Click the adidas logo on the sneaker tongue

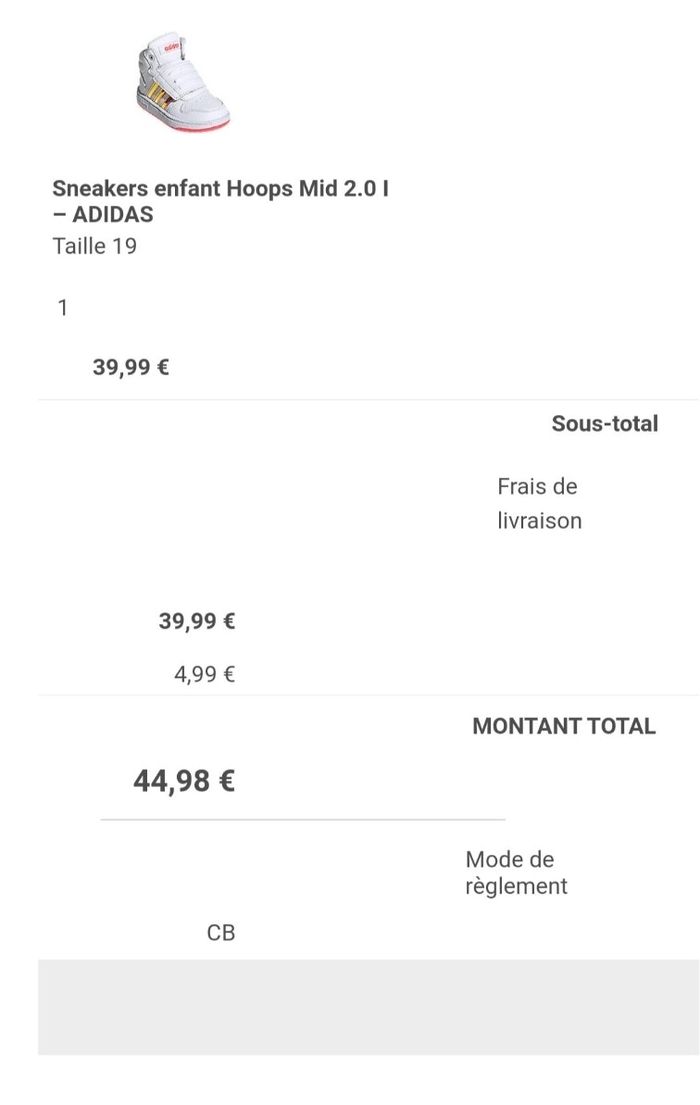[x=171, y=48]
